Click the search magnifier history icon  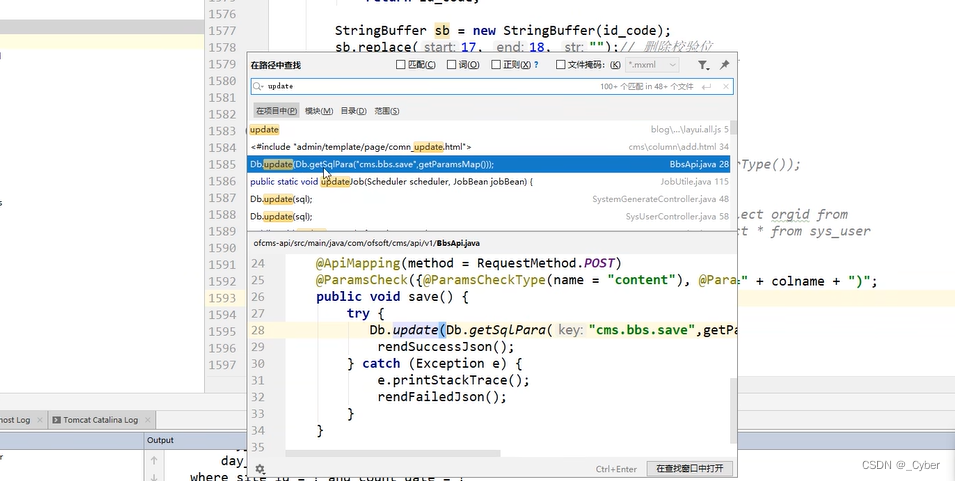point(258,86)
